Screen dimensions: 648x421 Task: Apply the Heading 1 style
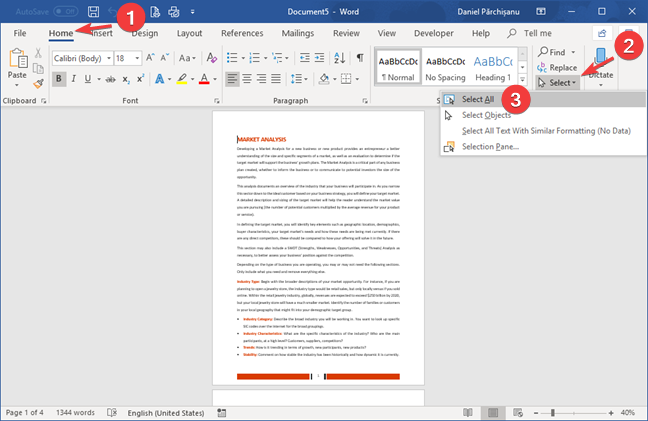point(493,66)
